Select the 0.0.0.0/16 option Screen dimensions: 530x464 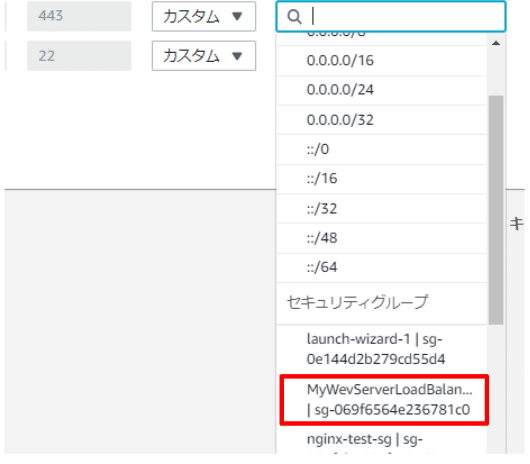pyautogui.click(x=381, y=61)
